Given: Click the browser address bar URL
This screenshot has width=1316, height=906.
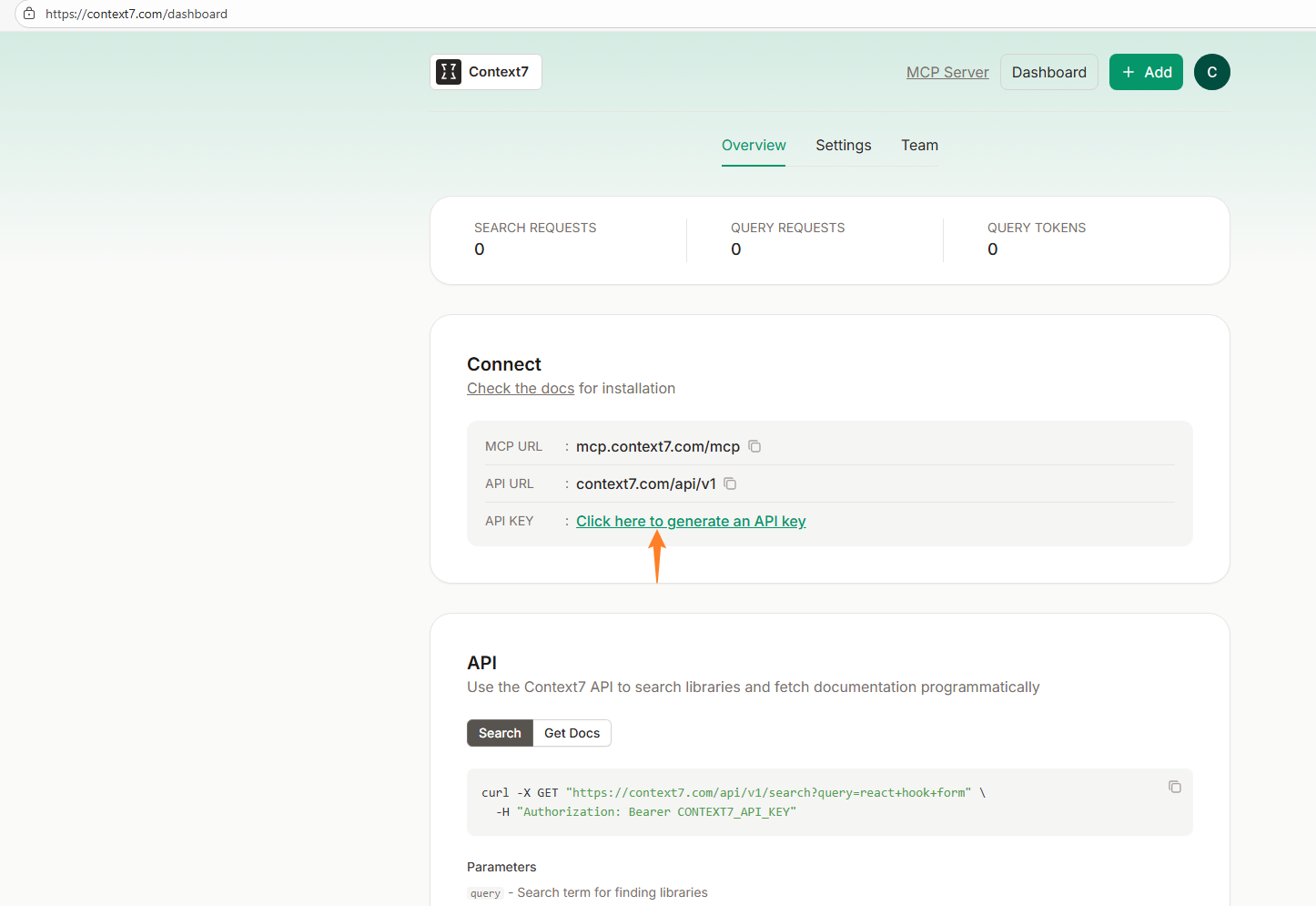Looking at the screenshot, I should (137, 14).
